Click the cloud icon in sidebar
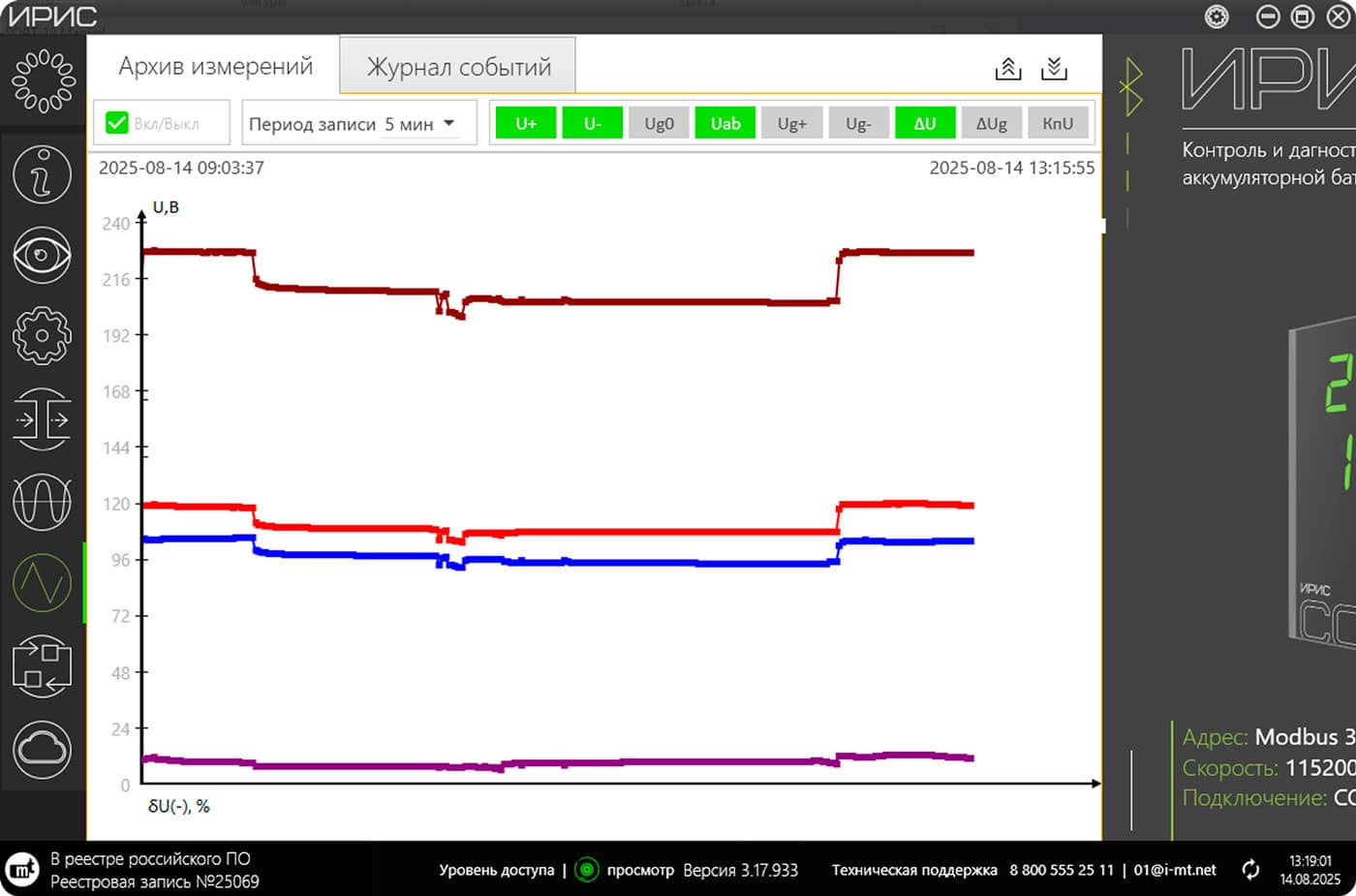The image size is (1356, 896). click(42, 749)
